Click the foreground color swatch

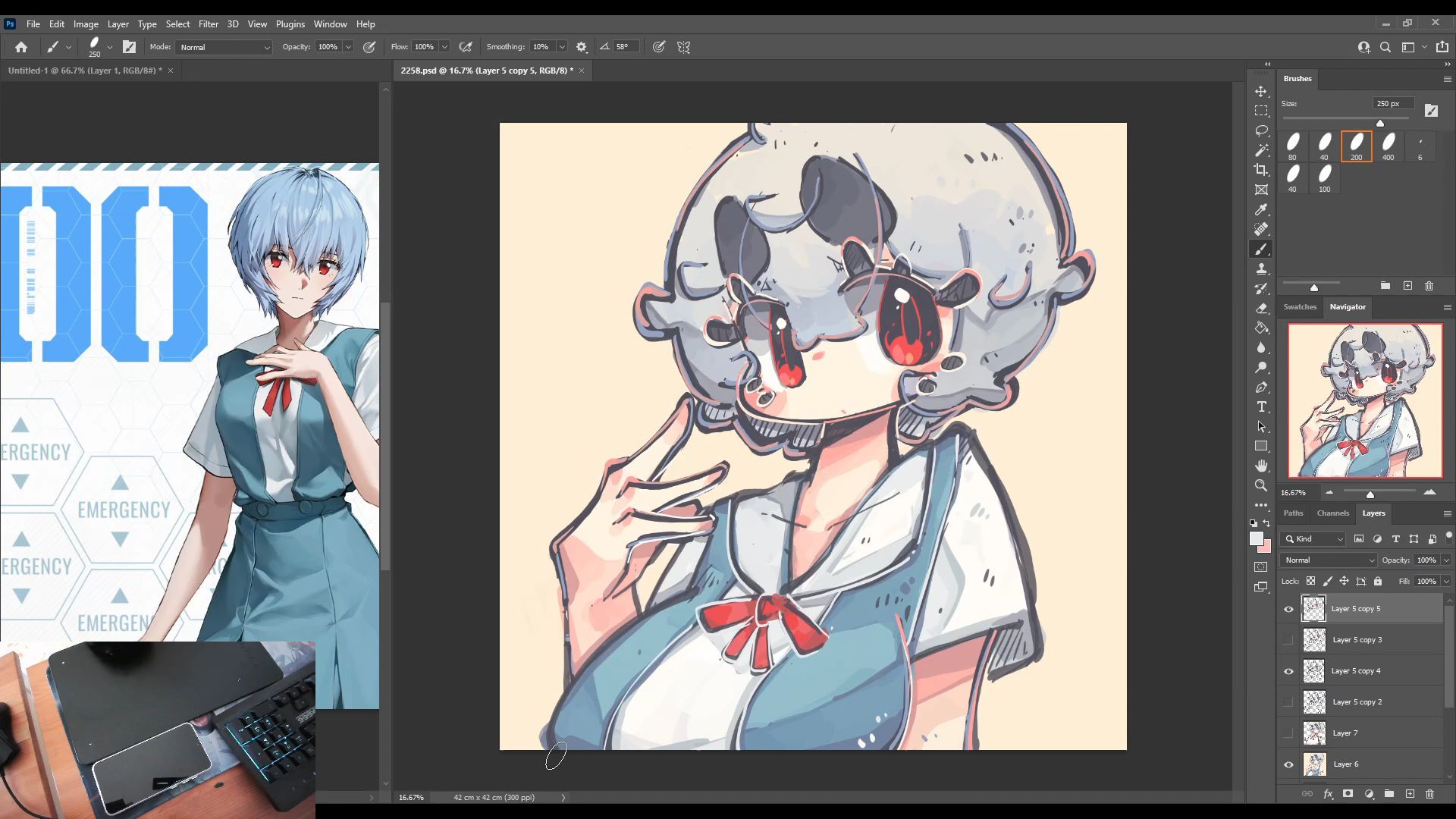point(1257,538)
